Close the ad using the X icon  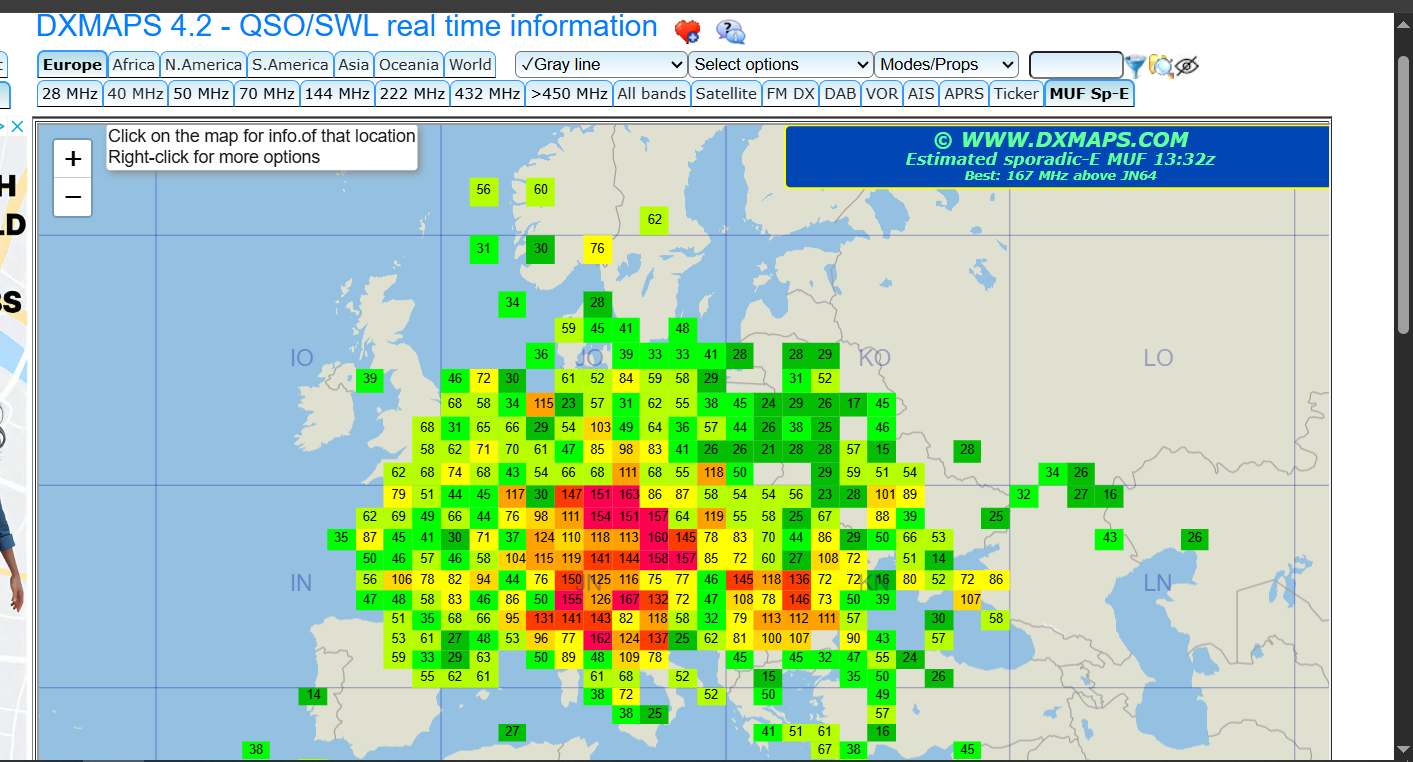click(19, 127)
